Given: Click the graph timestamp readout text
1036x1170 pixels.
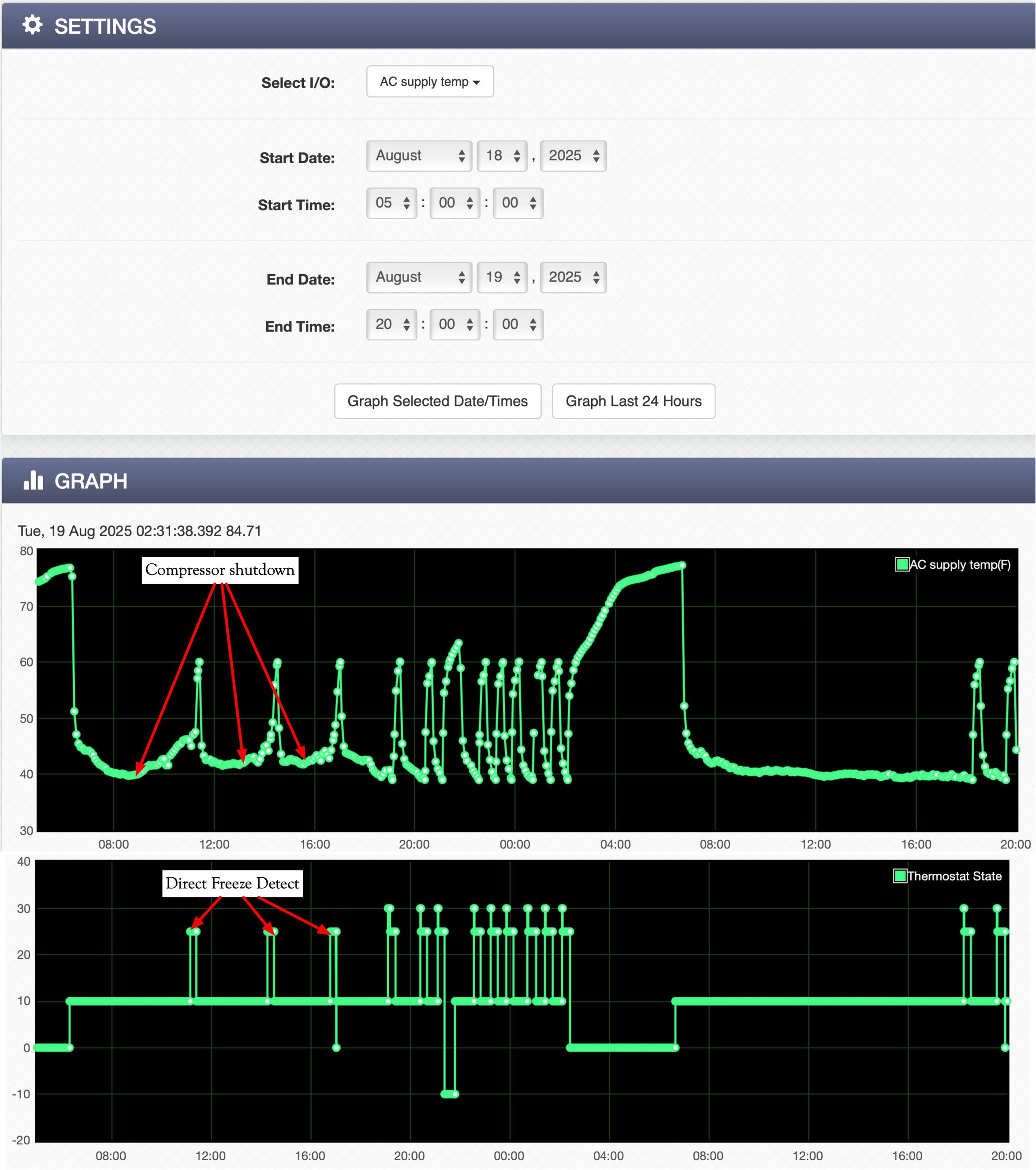Looking at the screenshot, I should [140, 531].
